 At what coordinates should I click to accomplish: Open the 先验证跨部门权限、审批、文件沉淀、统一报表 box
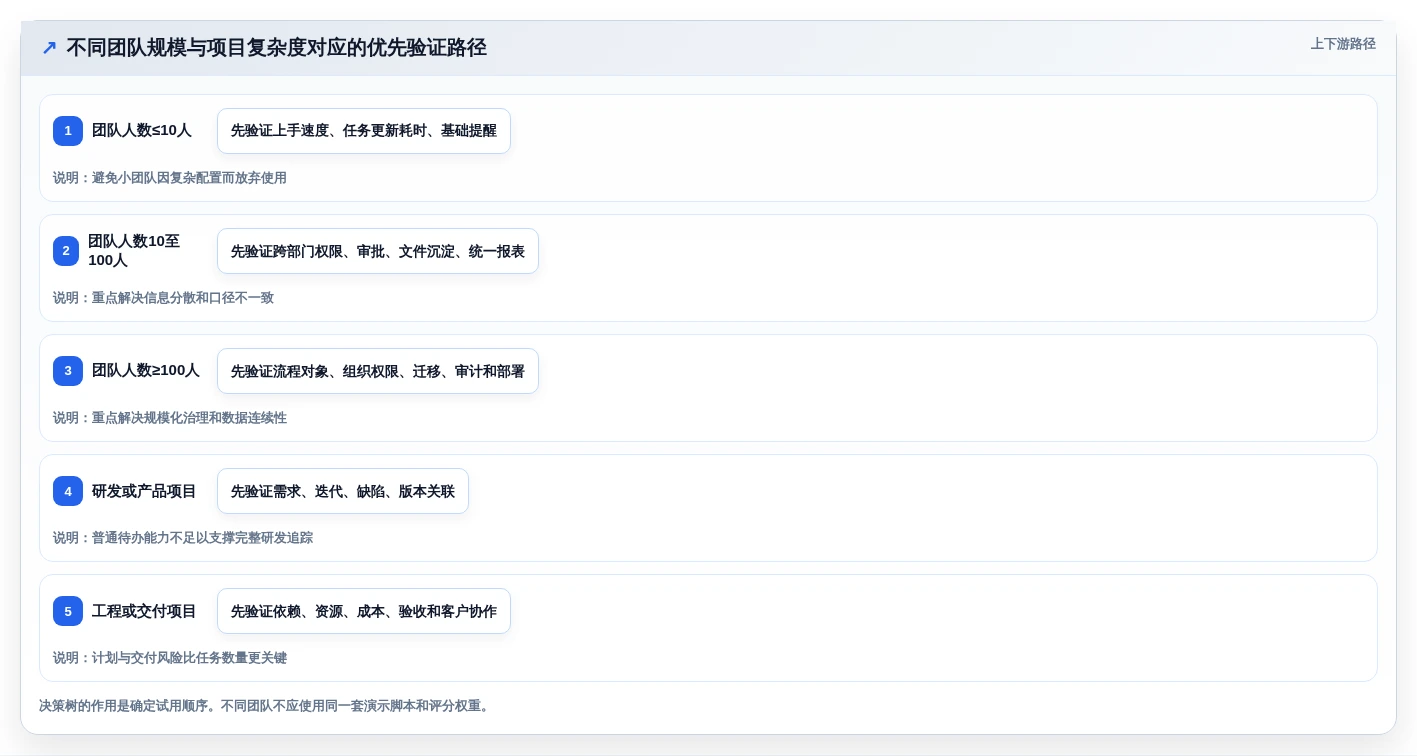[x=378, y=251]
